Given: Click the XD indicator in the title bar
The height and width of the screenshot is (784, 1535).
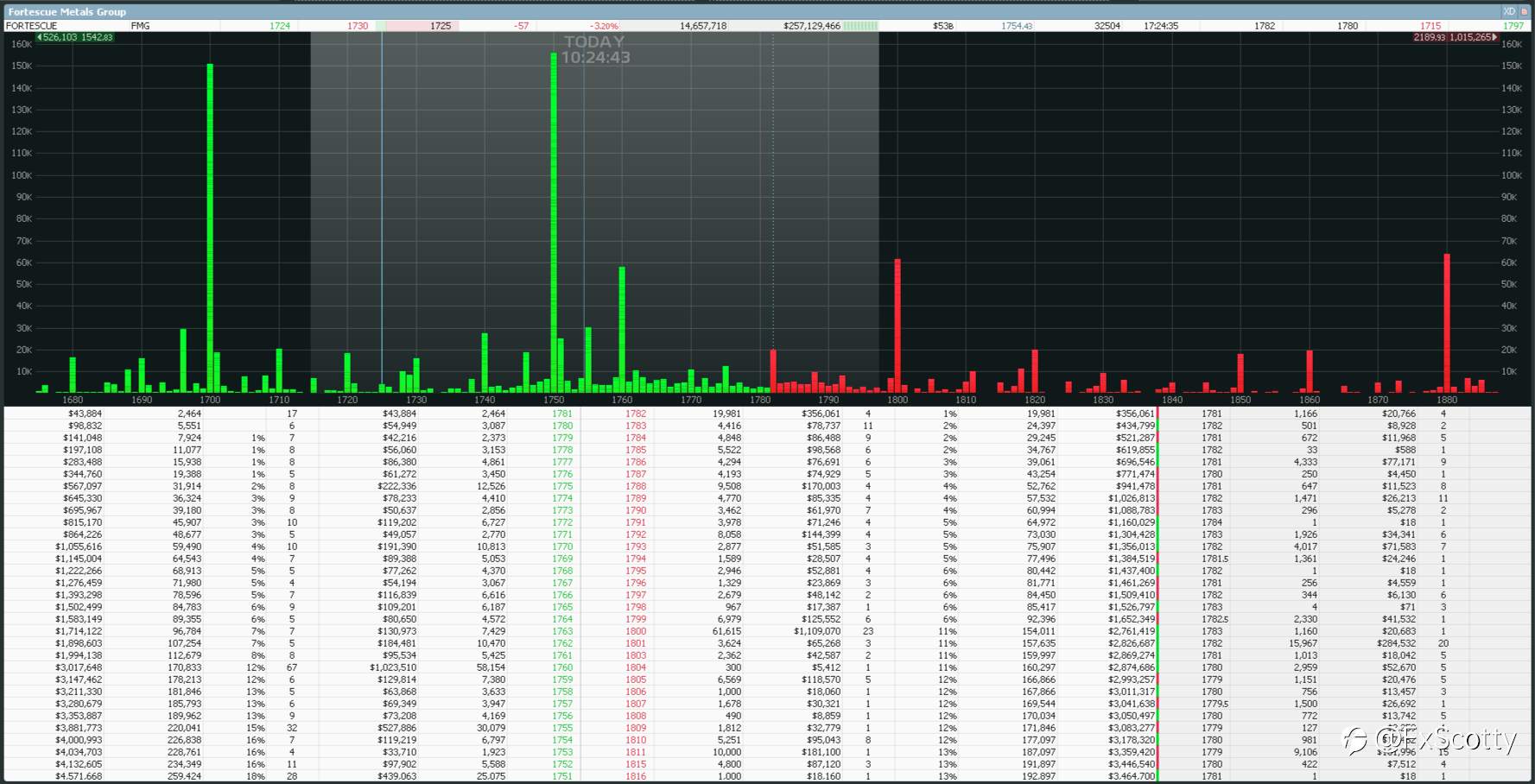Looking at the screenshot, I should 1509,11.
